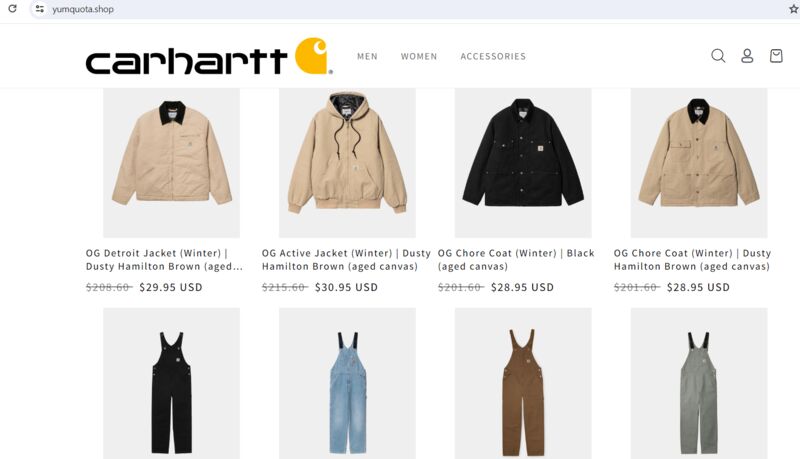
Task: Open OG Detroit Jacket (Winter) product link
Action: [x=164, y=260]
